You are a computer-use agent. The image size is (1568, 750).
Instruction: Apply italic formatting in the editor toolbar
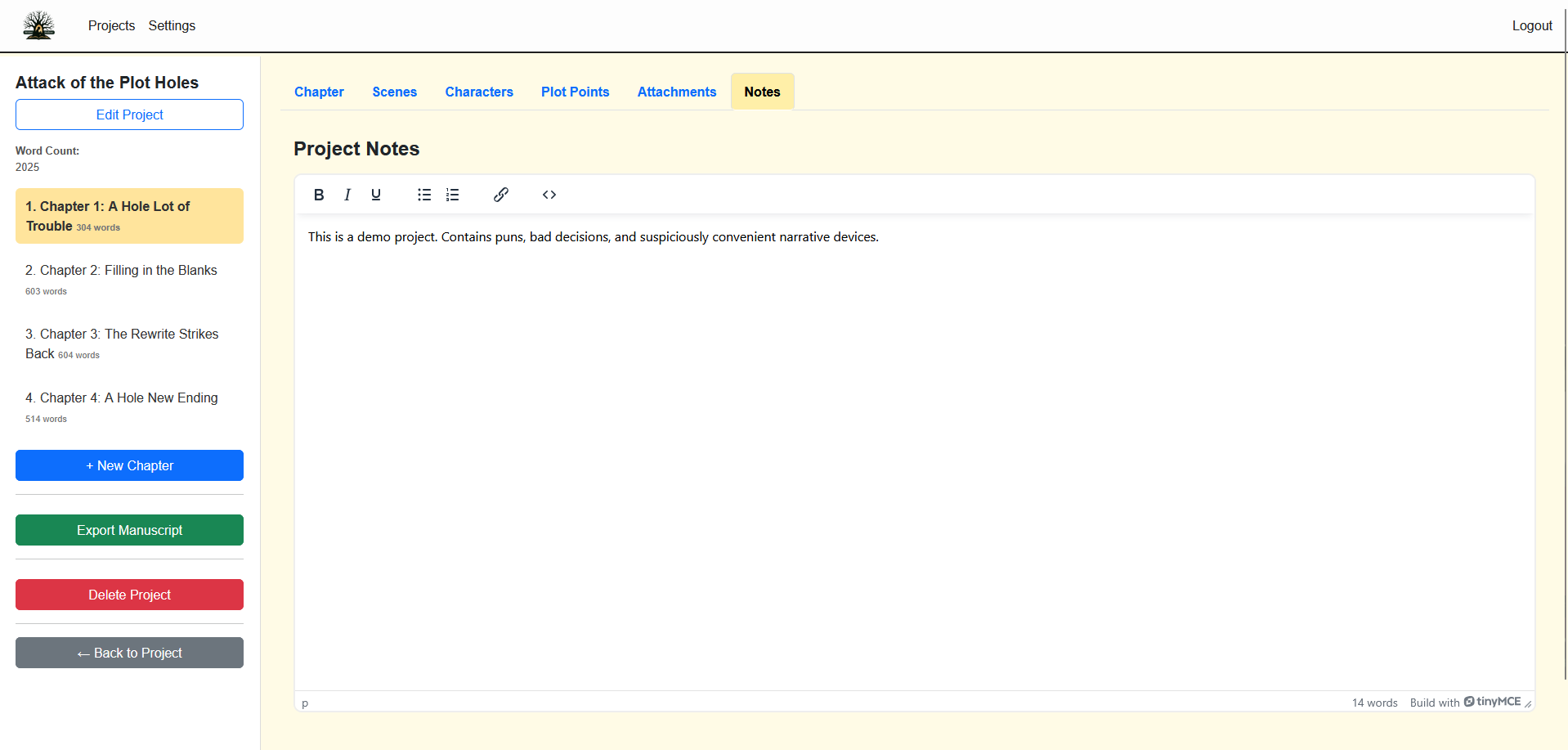pyautogui.click(x=347, y=195)
